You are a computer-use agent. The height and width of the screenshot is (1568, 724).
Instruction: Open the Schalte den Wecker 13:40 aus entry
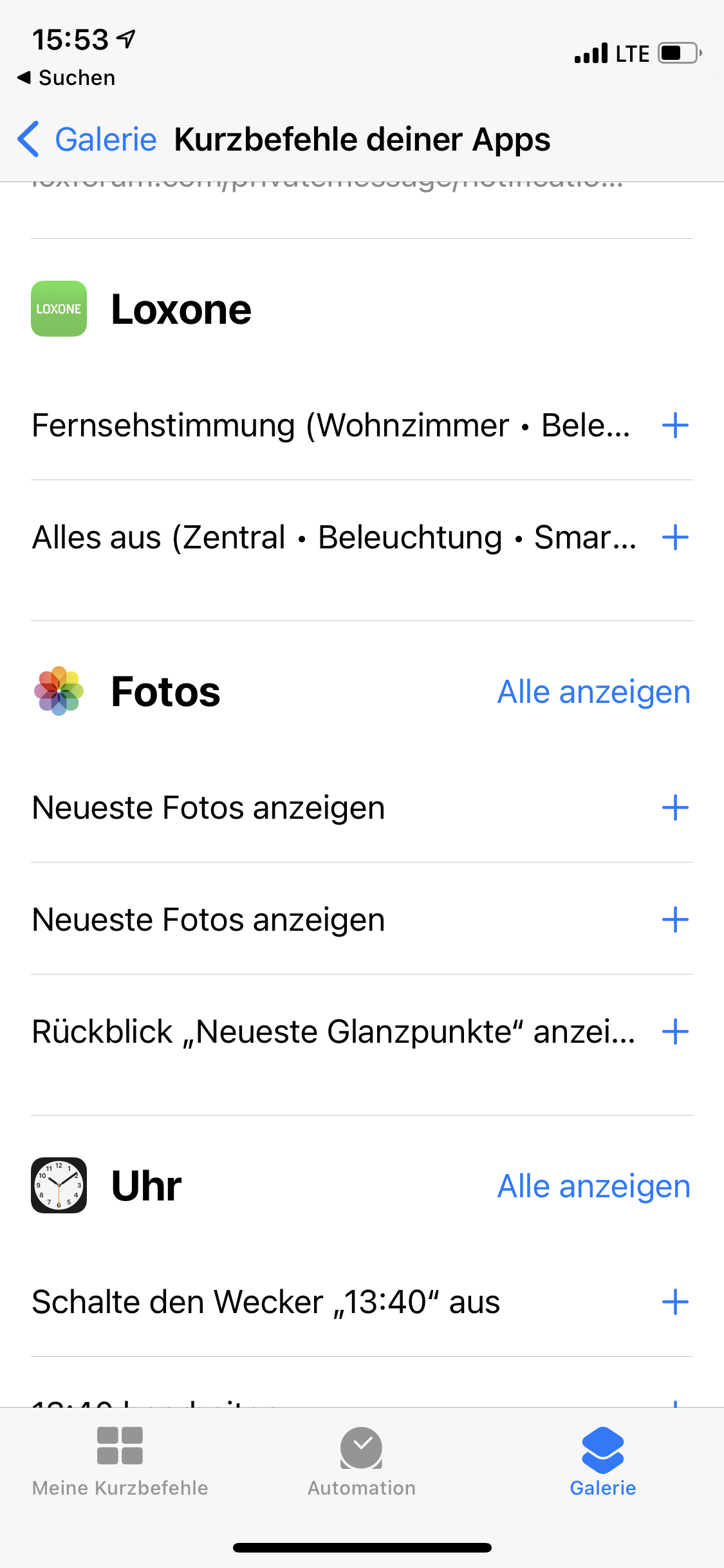pos(266,1302)
